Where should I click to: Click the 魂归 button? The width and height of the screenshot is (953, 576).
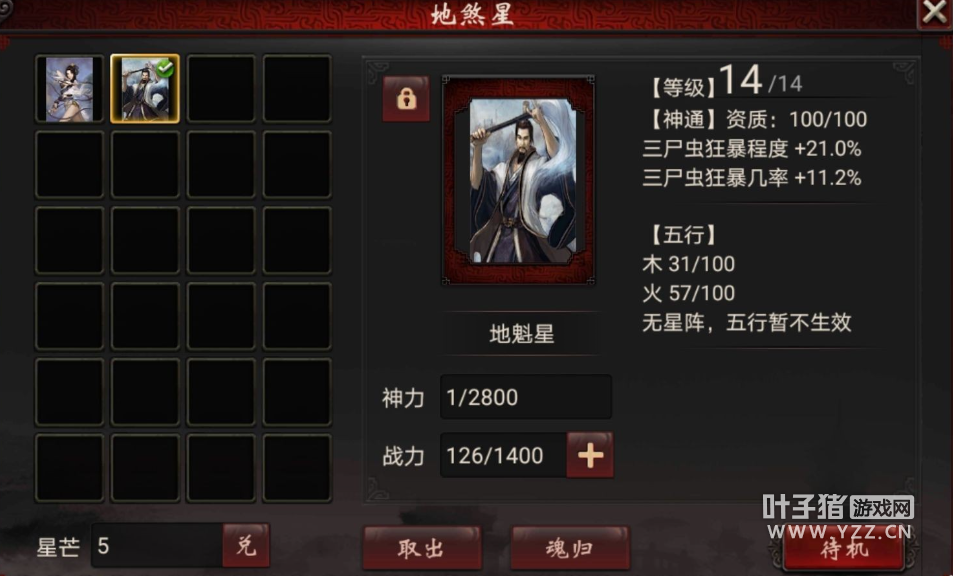(569, 548)
